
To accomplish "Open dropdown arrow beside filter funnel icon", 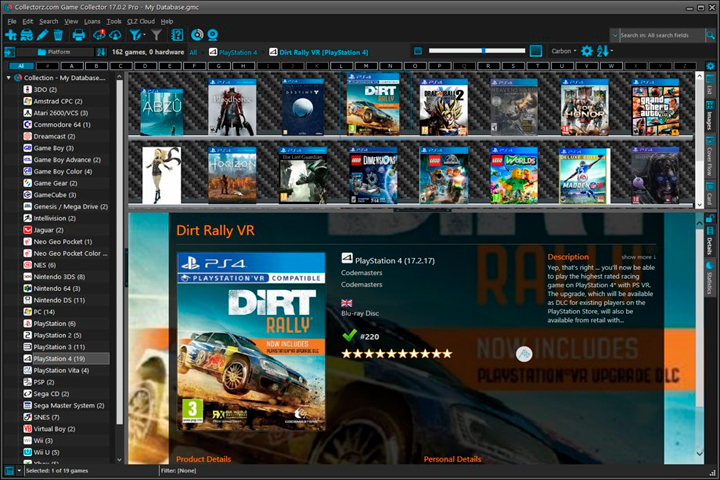I will pyautogui.click(x=144, y=35).
